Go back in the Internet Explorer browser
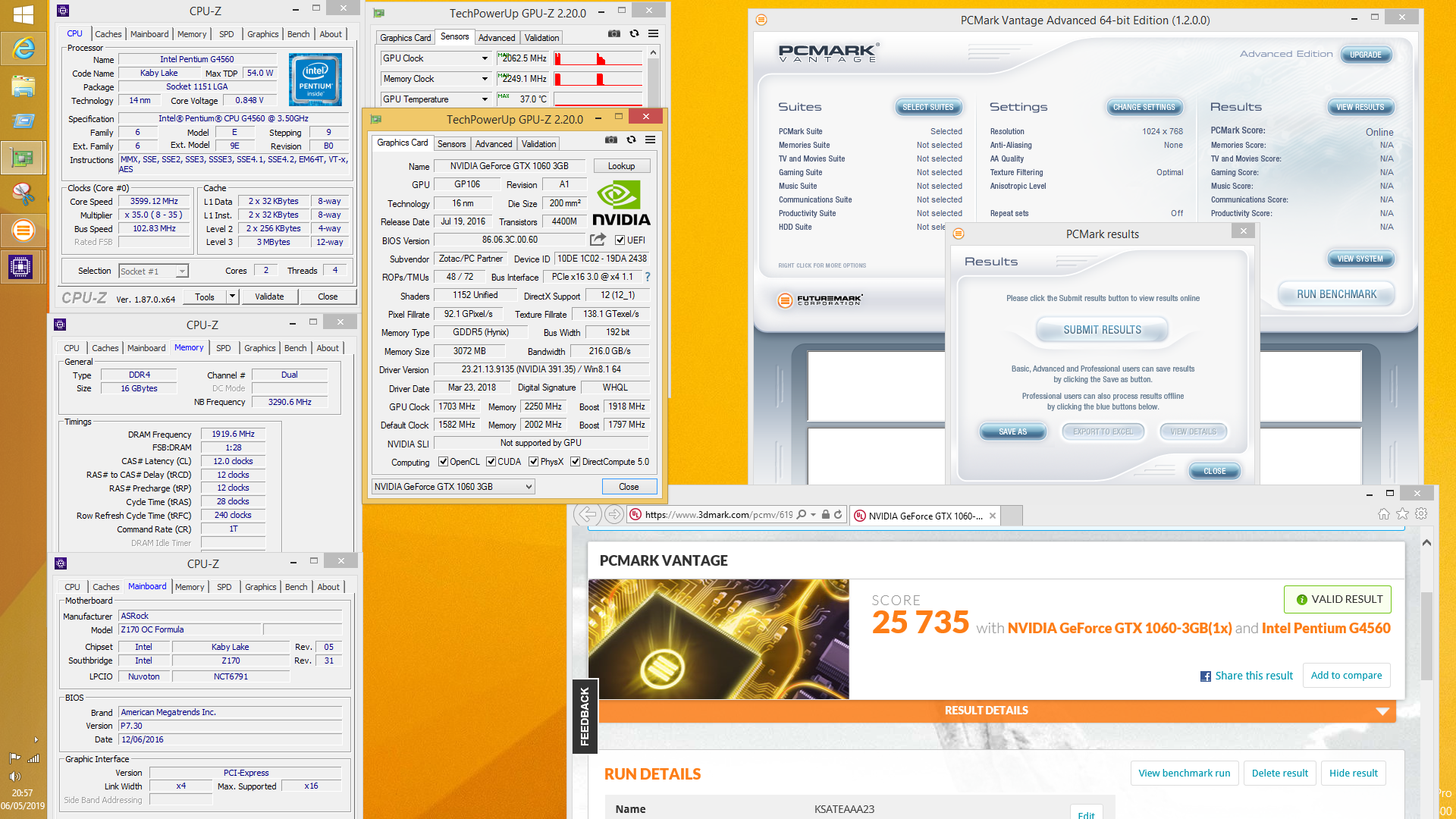The height and width of the screenshot is (819, 1456). click(x=588, y=515)
